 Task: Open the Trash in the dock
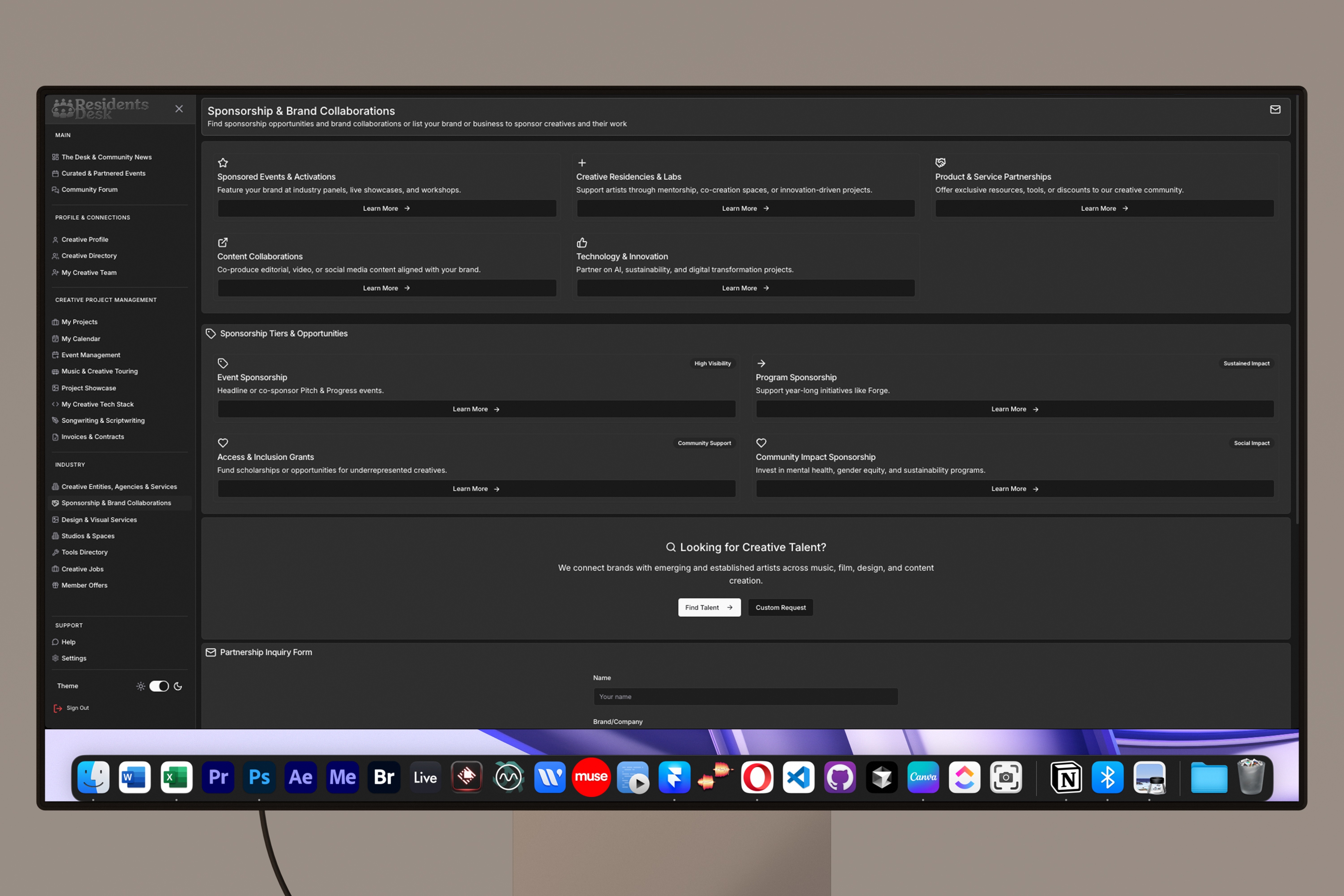point(1250,777)
